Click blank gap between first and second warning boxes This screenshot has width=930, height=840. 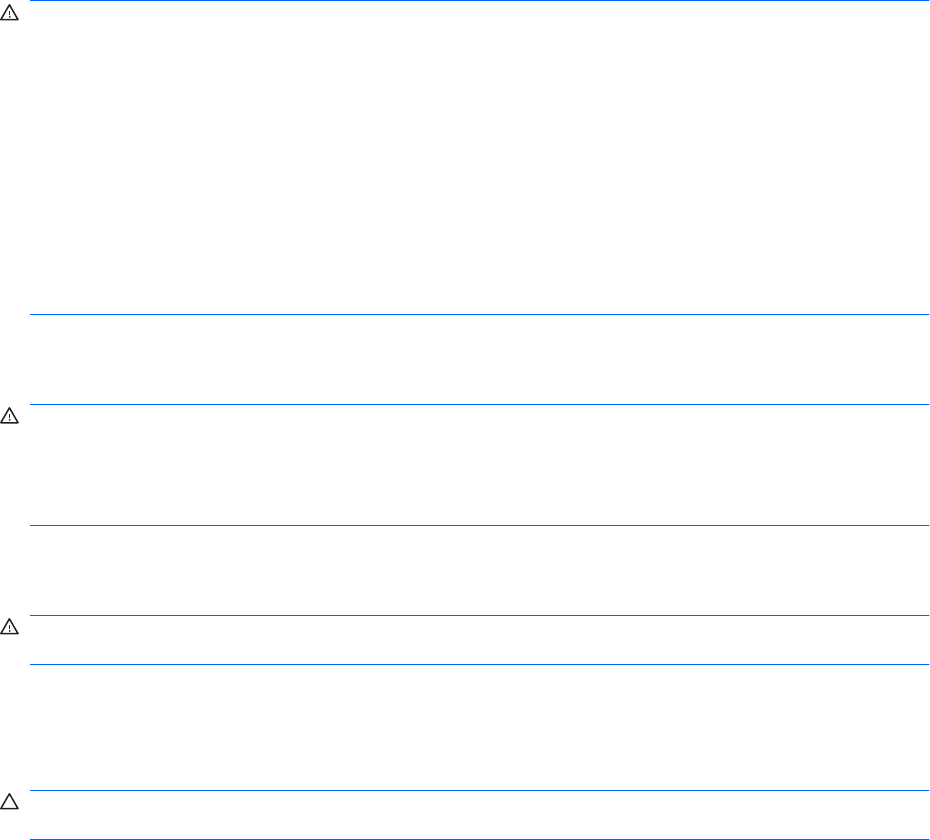[480, 360]
